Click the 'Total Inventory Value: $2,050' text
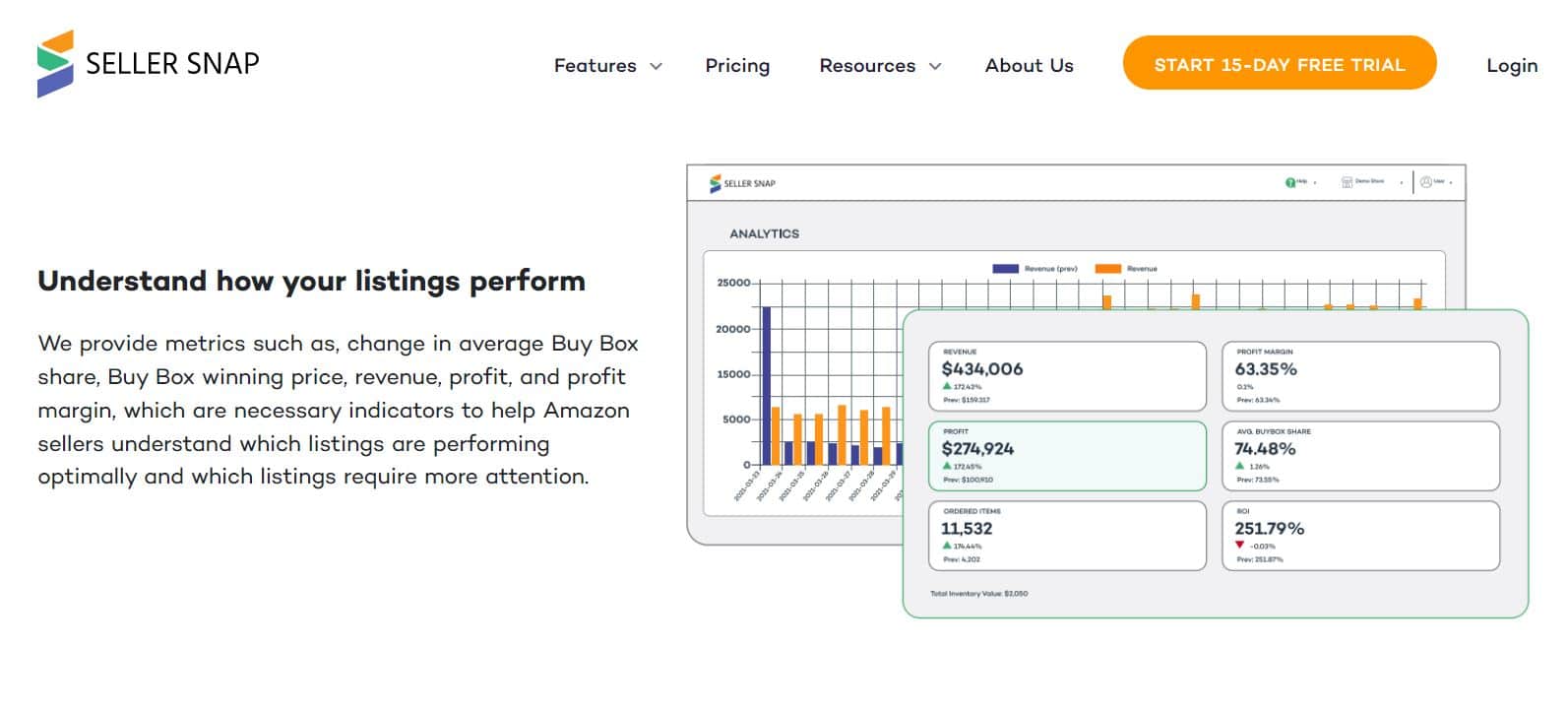The width and height of the screenshot is (1568, 711). (x=978, y=594)
